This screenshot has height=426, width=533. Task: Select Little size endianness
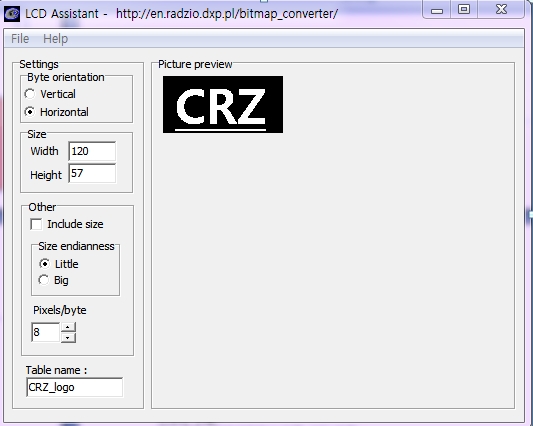[44, 264]
